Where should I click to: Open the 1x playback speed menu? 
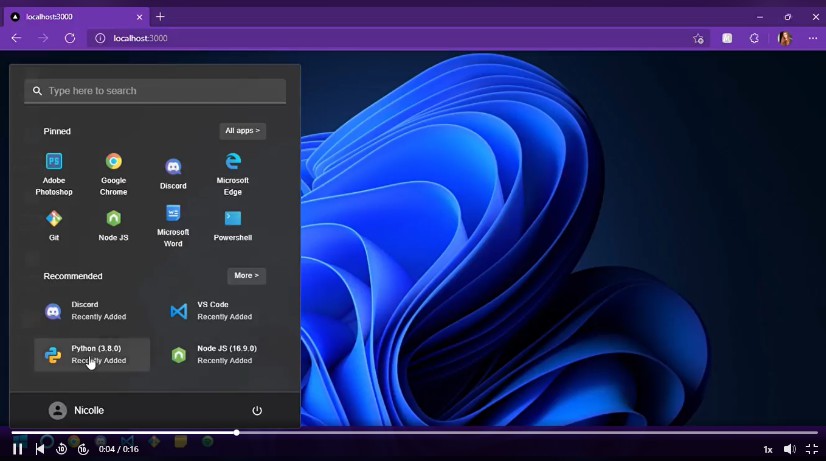tap(768, 450)
